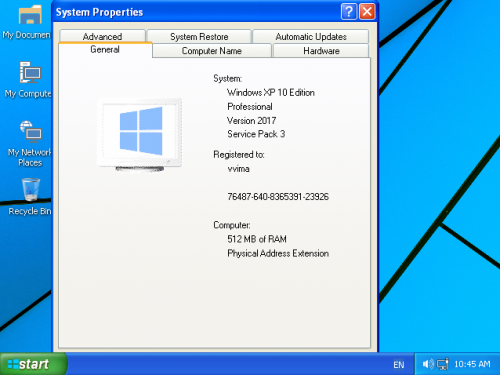Viewport: 500px width, 375px height.
Task: Click the EN language indicator
Action: pos(399,365)
